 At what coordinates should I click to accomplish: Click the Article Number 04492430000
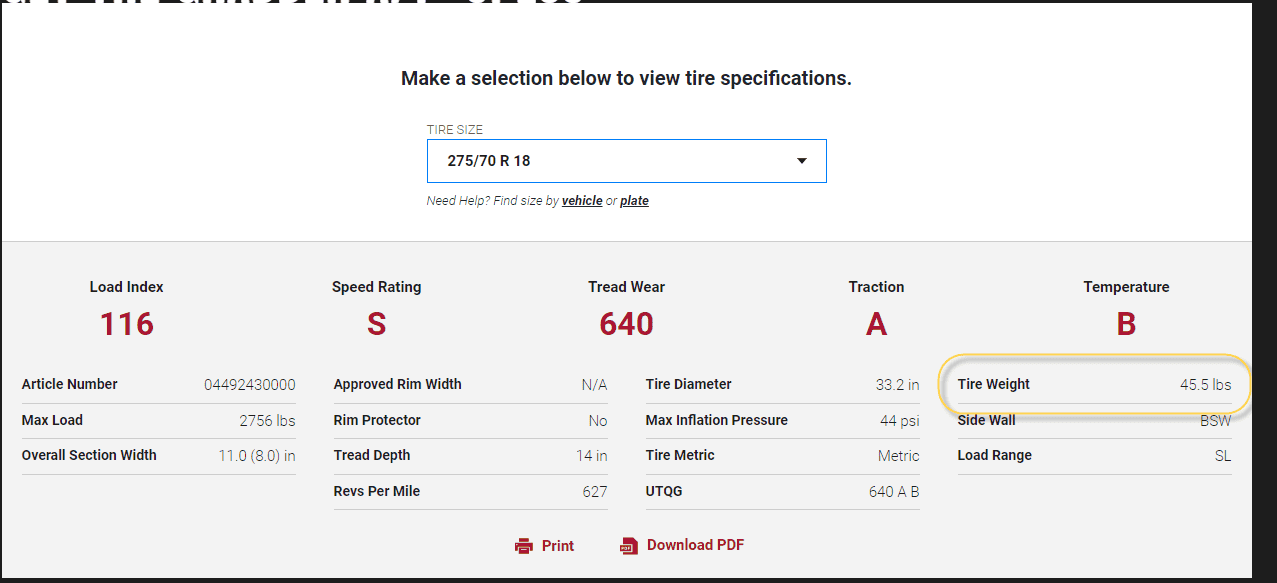click(x=249, y=385)
